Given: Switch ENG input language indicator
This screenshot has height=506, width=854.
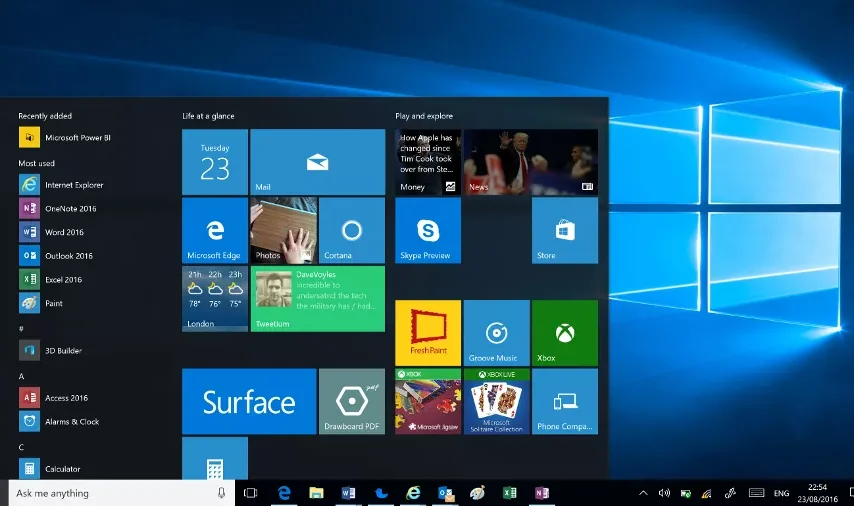Looking at the screenshot, I should [x=782, y=493].
